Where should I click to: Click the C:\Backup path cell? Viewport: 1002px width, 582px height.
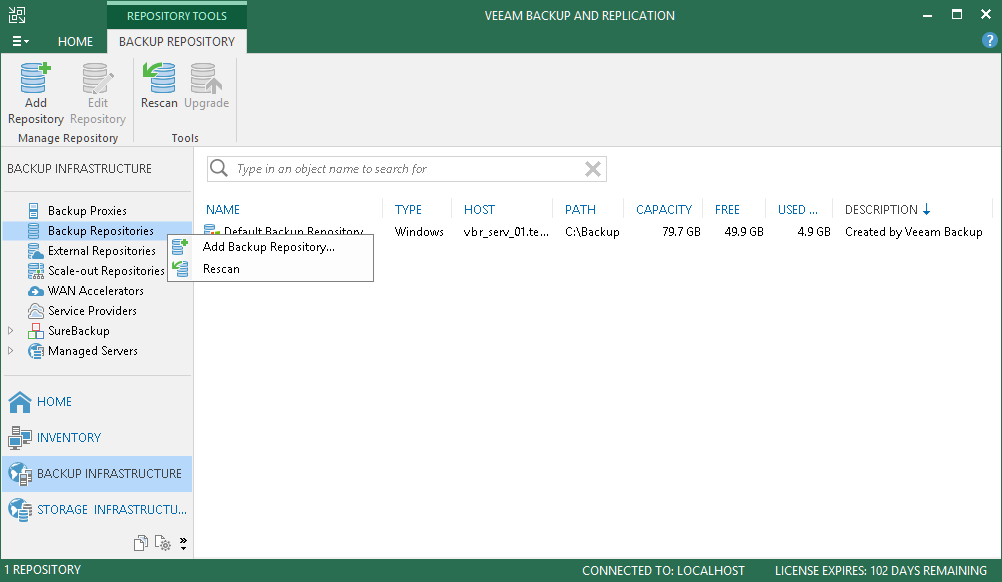[x=592, y=232]
